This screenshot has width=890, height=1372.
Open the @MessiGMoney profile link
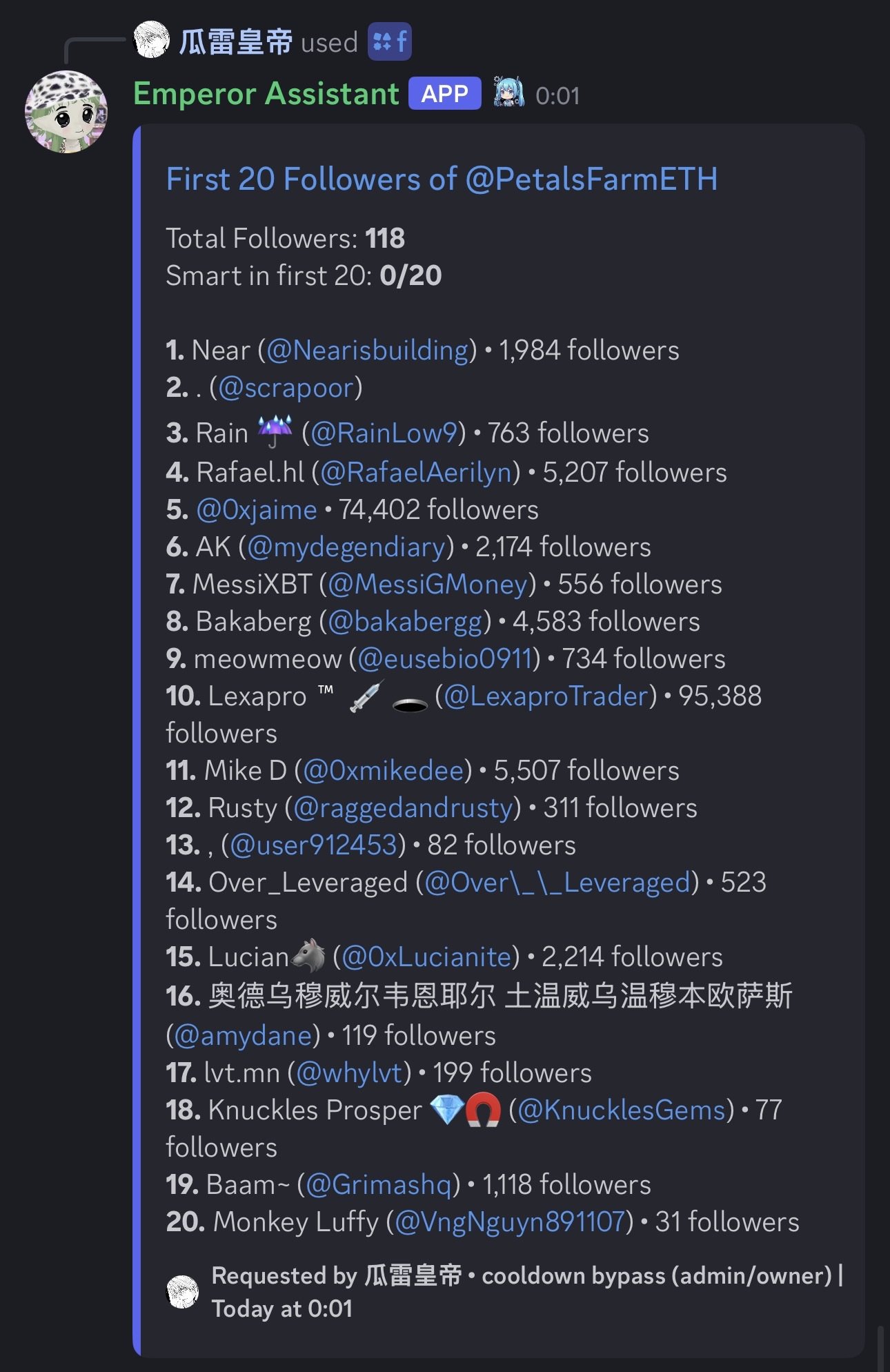coord(428,585)
